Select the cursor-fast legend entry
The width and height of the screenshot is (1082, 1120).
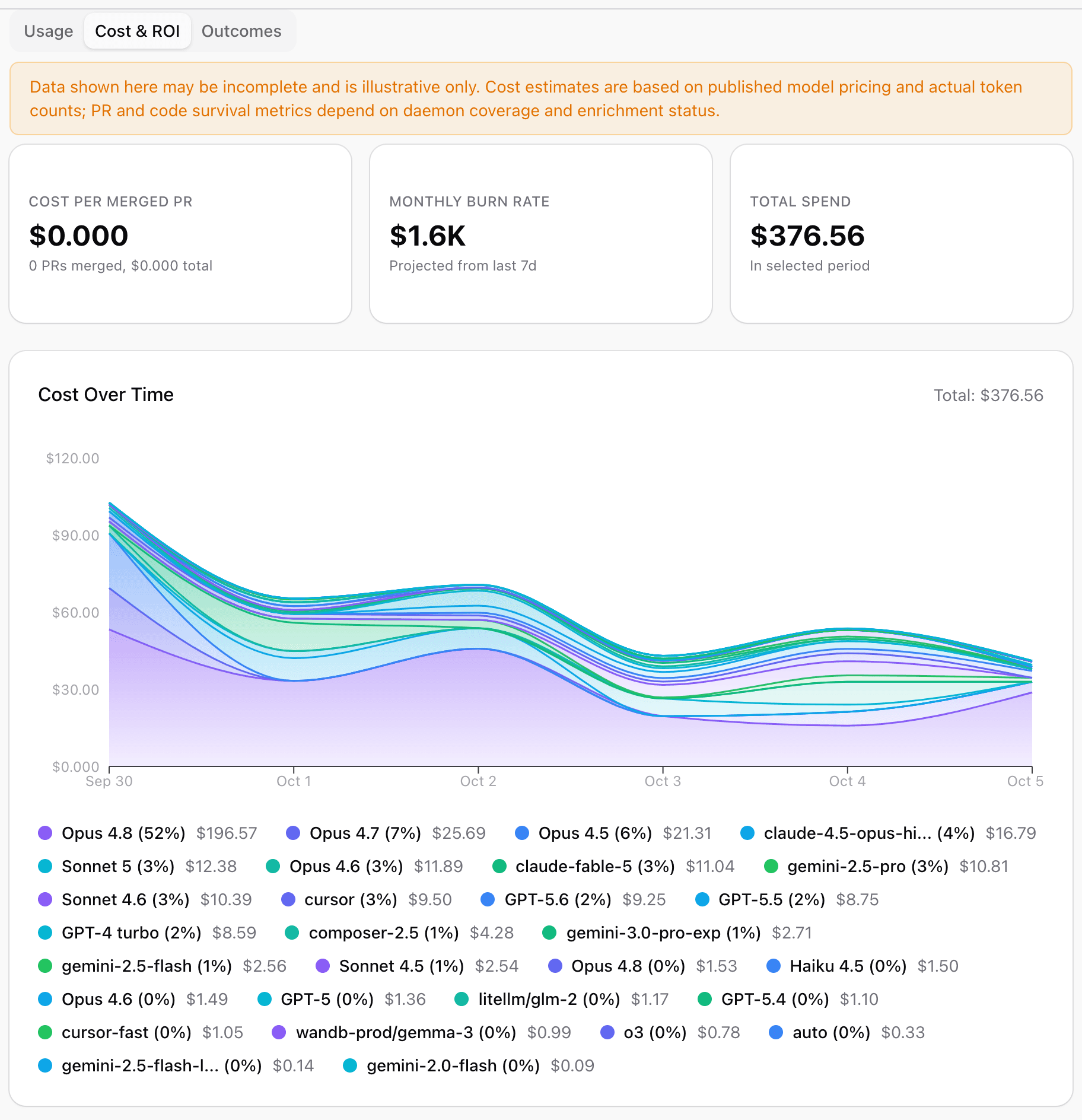tap(141, 1032)
